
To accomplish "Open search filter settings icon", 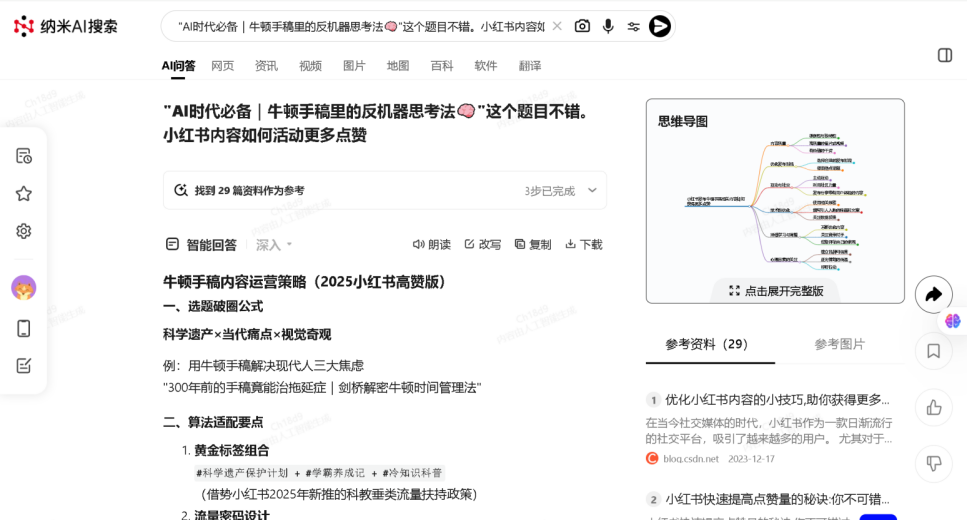I will (633, 26).
